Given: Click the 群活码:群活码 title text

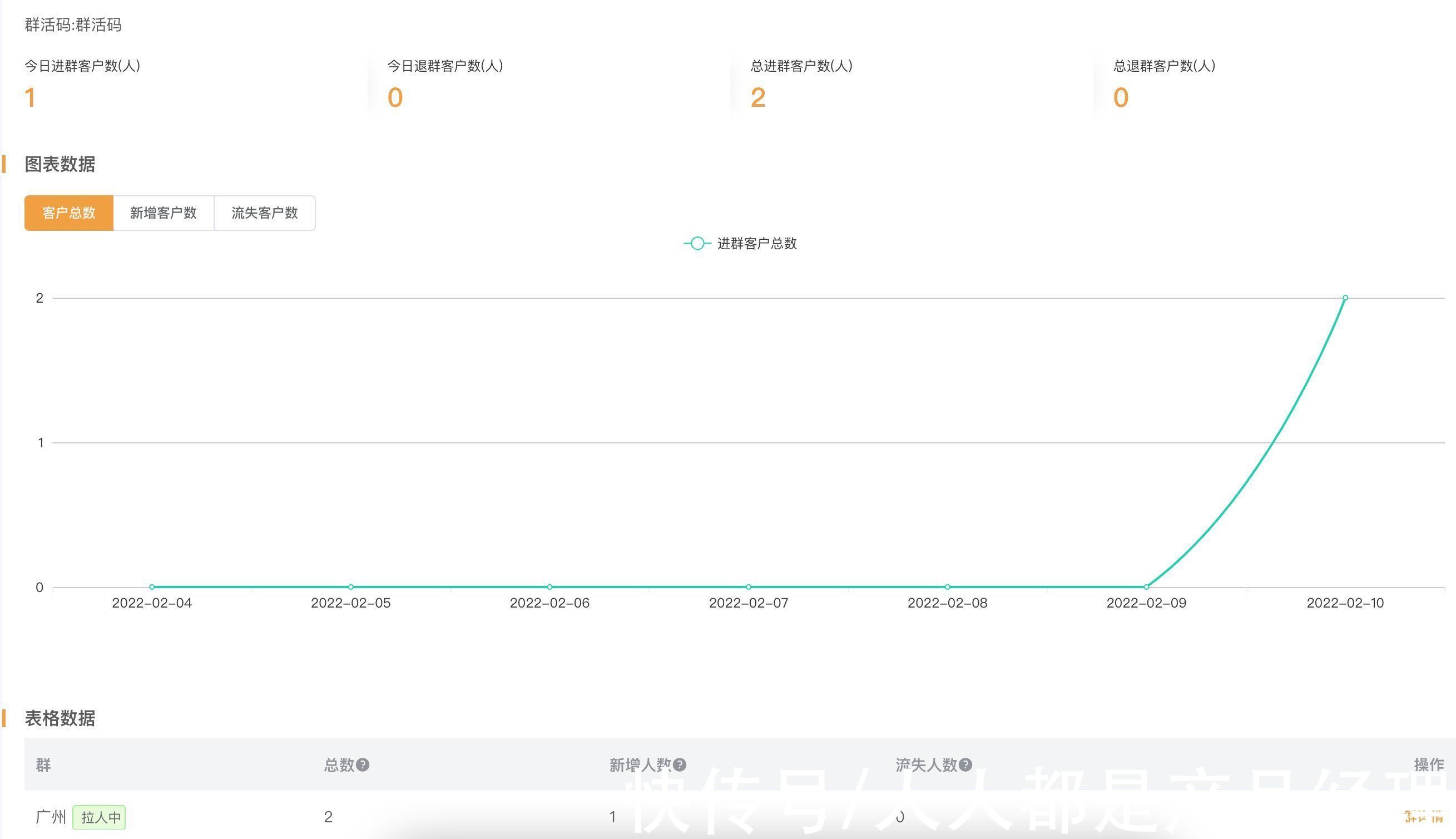Looking at the screenshot, I should [73, 25].
